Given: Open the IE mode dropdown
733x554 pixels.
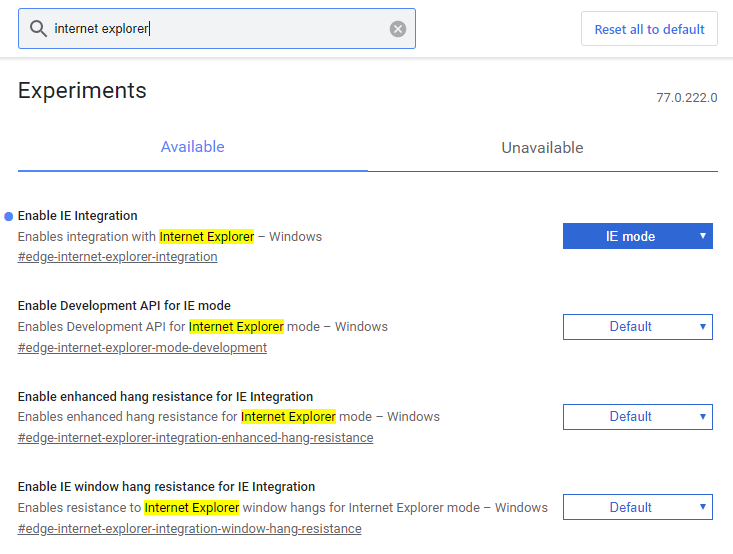Looking at the screenshot, I should coord(637,236).
